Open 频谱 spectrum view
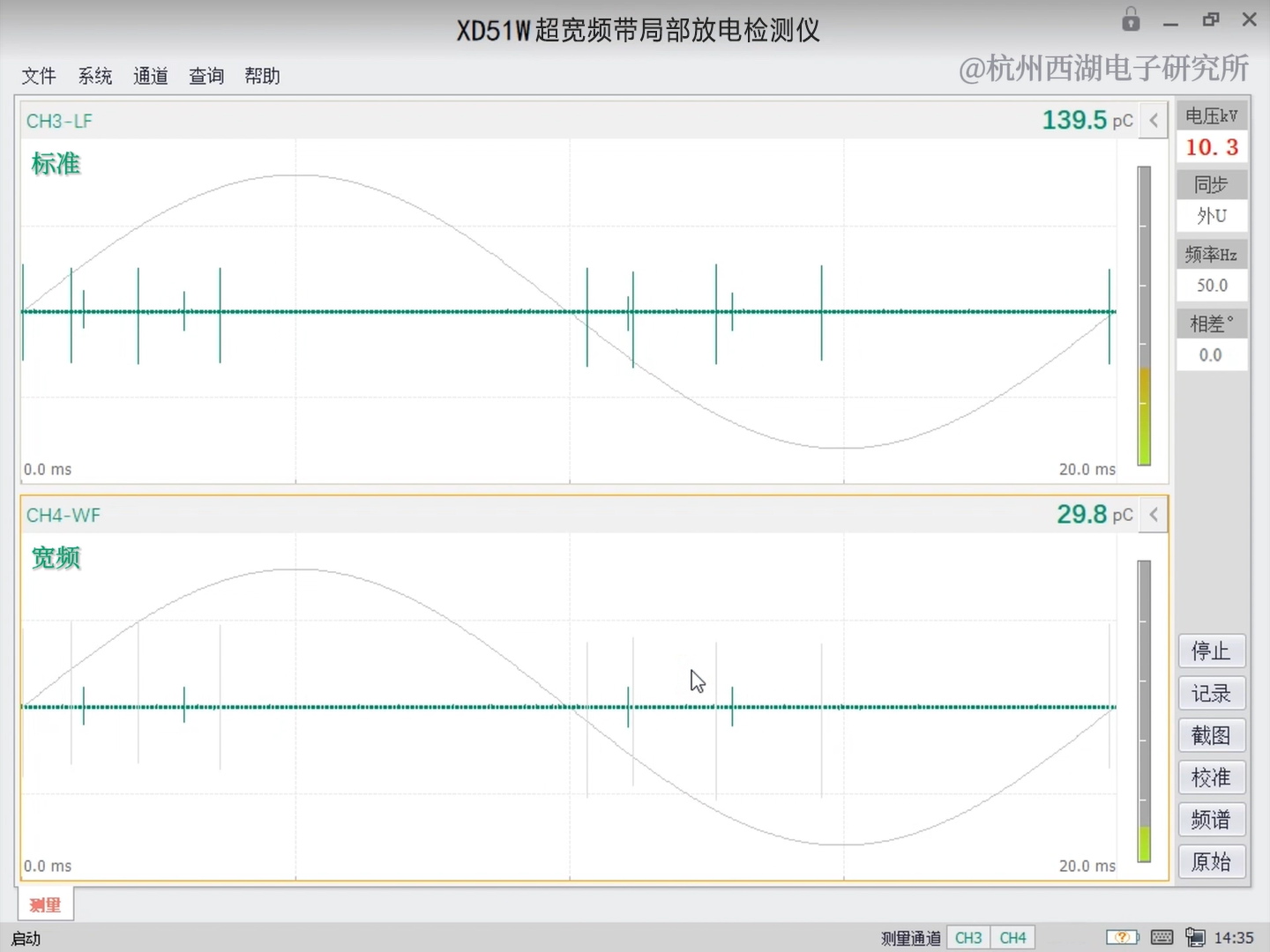This screenshot has width=1270, height=952. pyautogui.click(x=1211, y=820)
